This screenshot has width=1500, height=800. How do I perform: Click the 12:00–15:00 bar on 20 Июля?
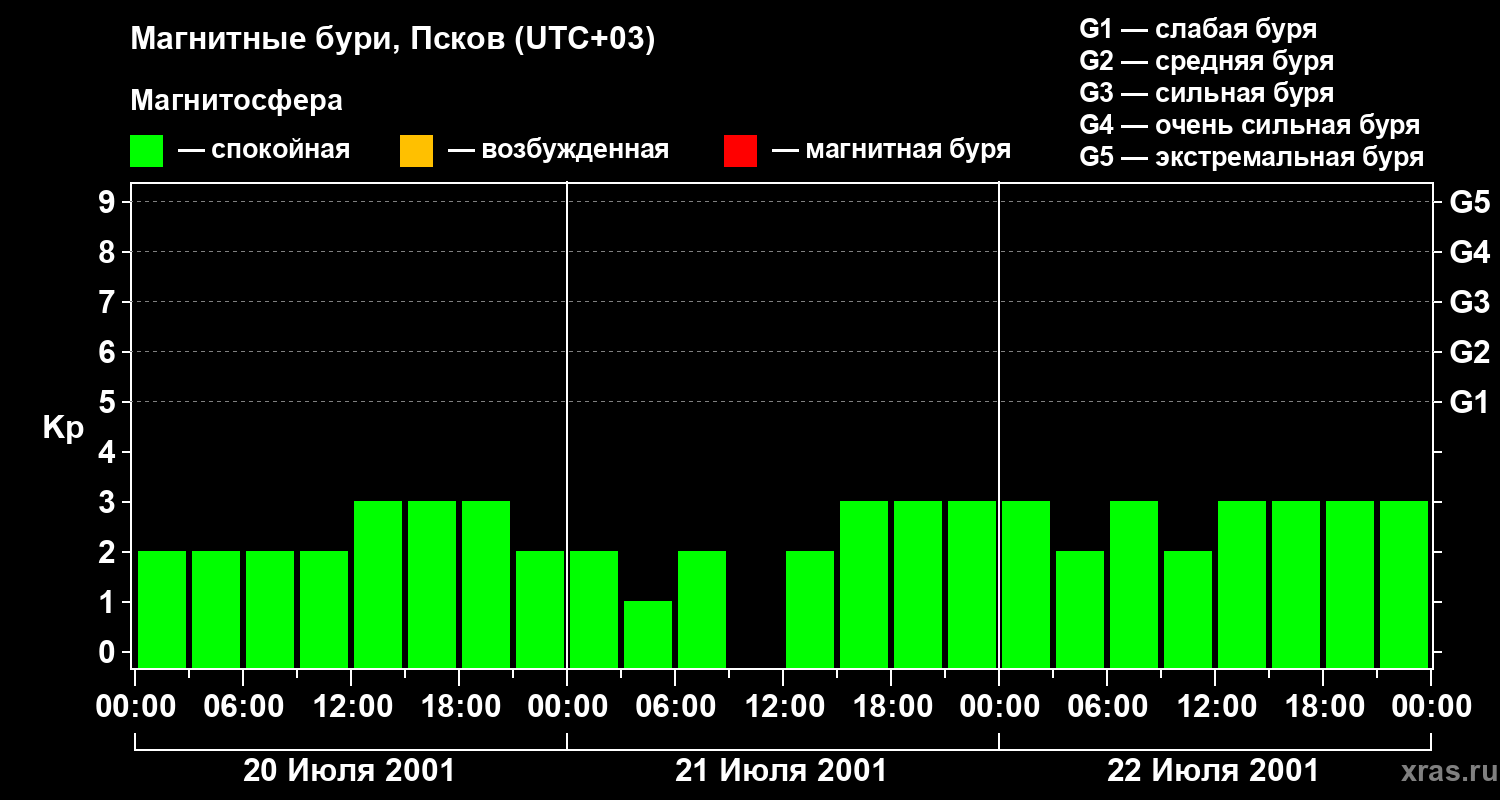(x=378, y=584)
